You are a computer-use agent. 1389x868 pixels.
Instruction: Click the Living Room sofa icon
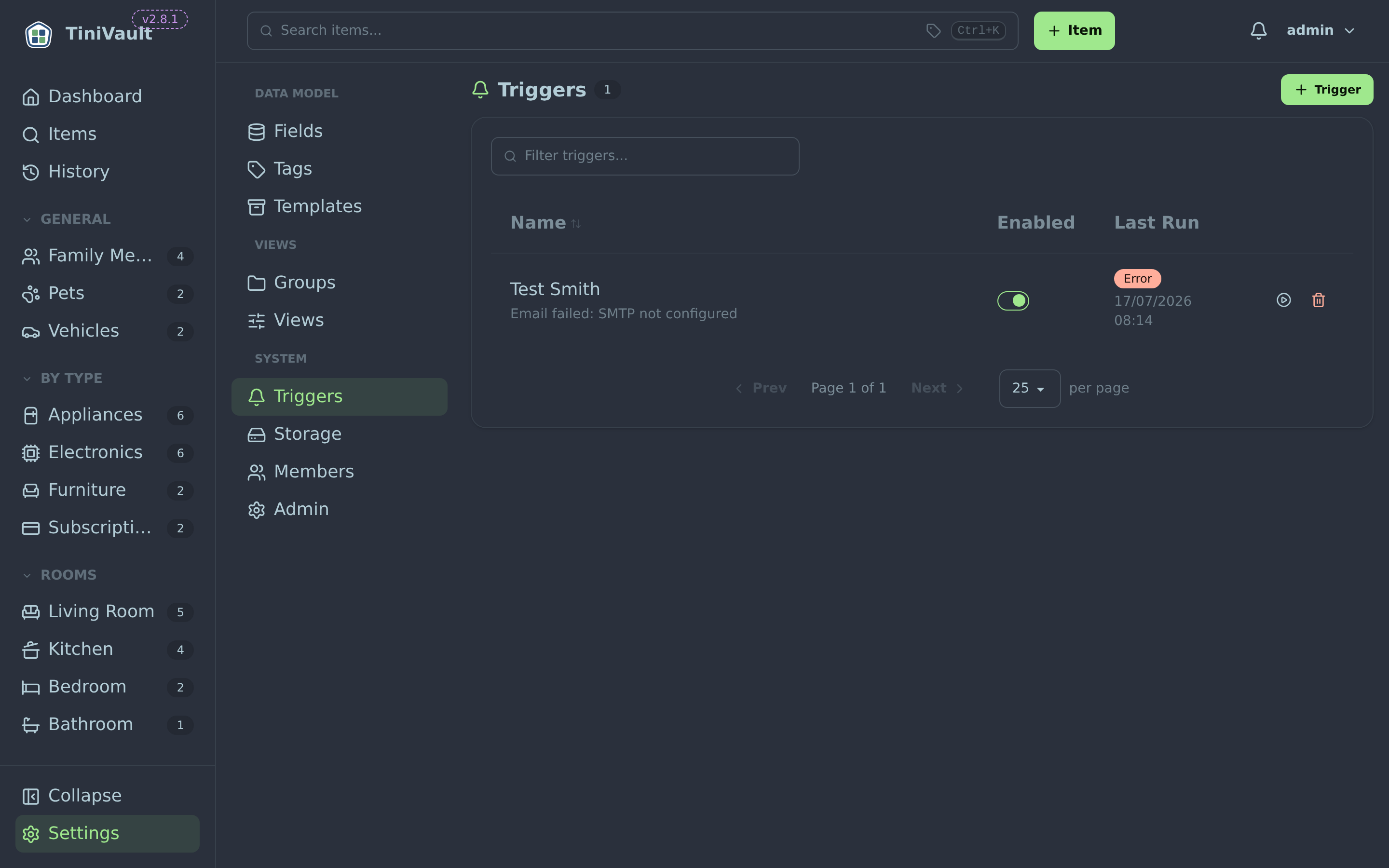click(x=31, y=612)
